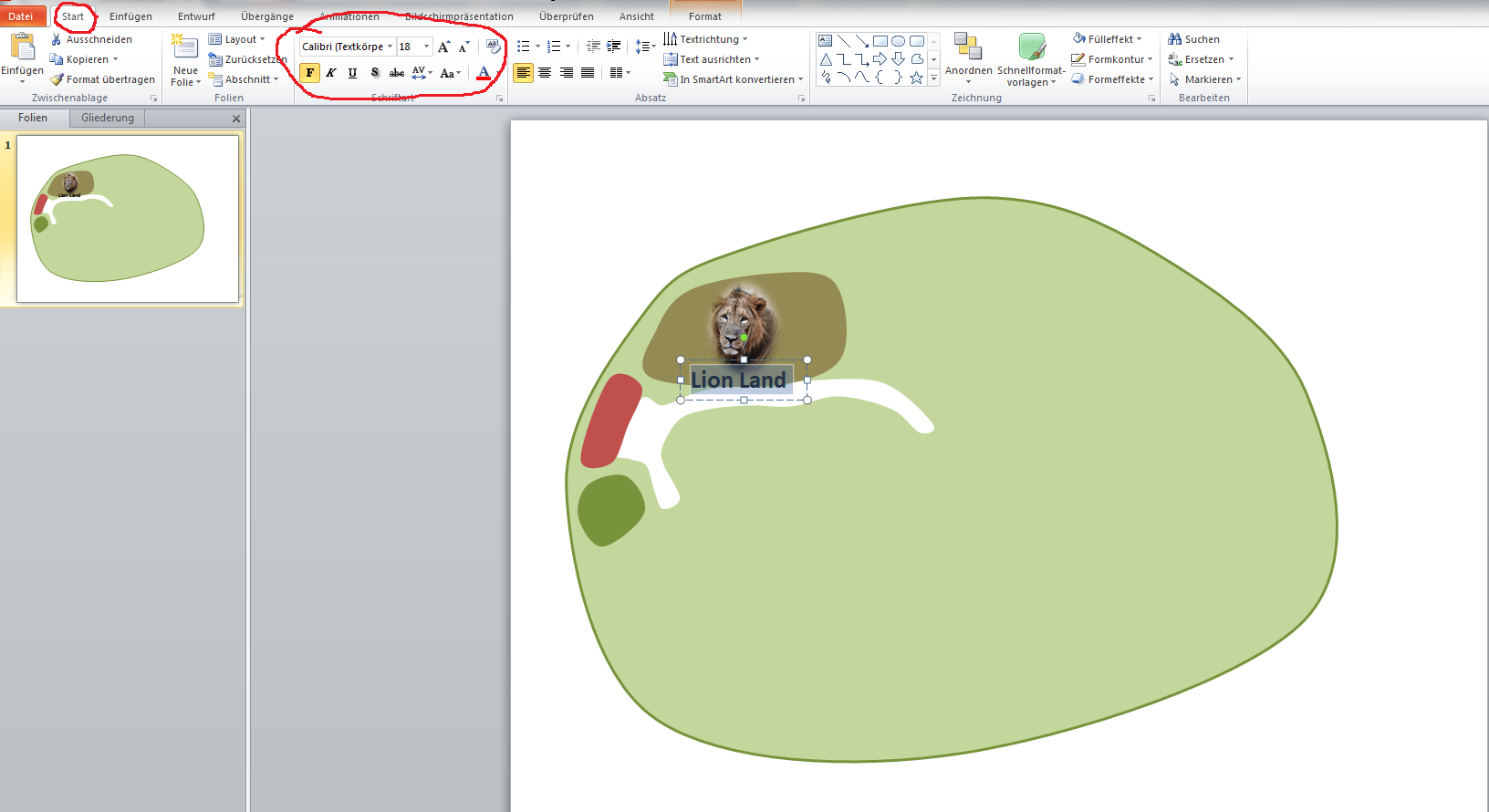Open columns dropdown

pyautogui.click(x=620, y=73)
